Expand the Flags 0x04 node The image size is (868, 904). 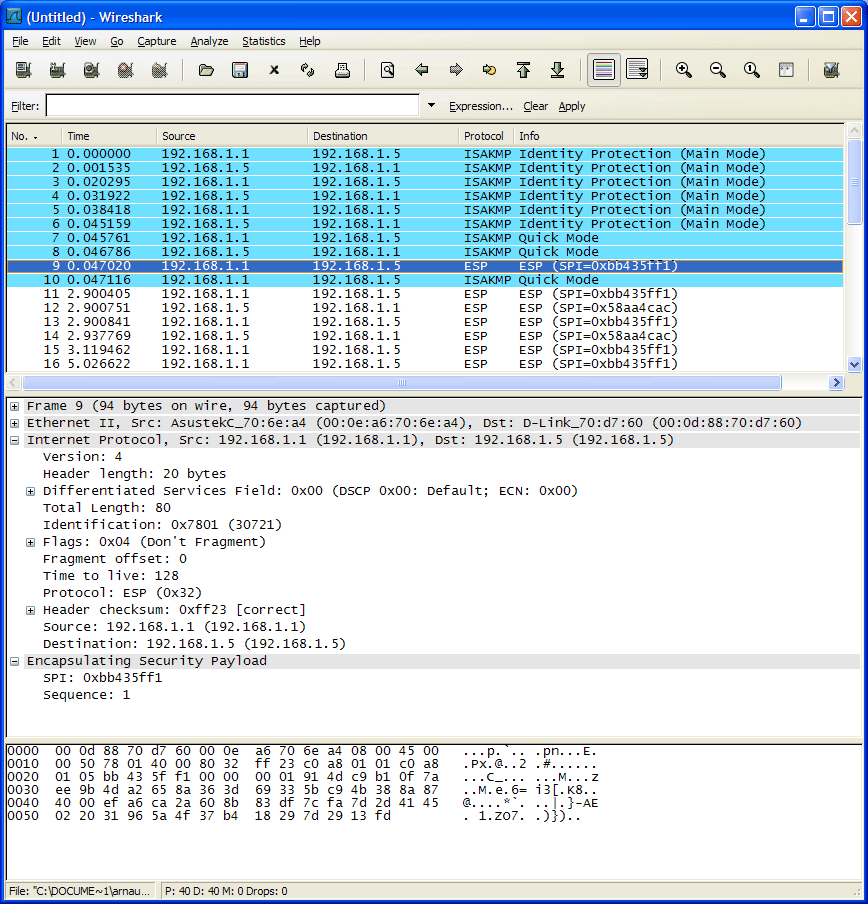point(31,543)
